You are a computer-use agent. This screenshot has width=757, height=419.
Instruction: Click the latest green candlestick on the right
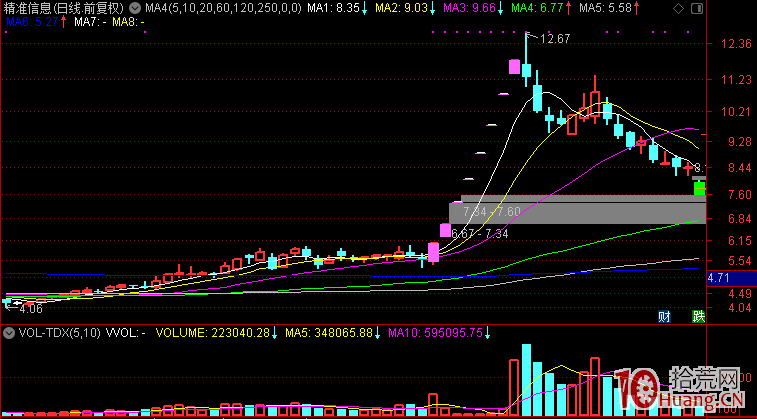[x=700, y=188]
